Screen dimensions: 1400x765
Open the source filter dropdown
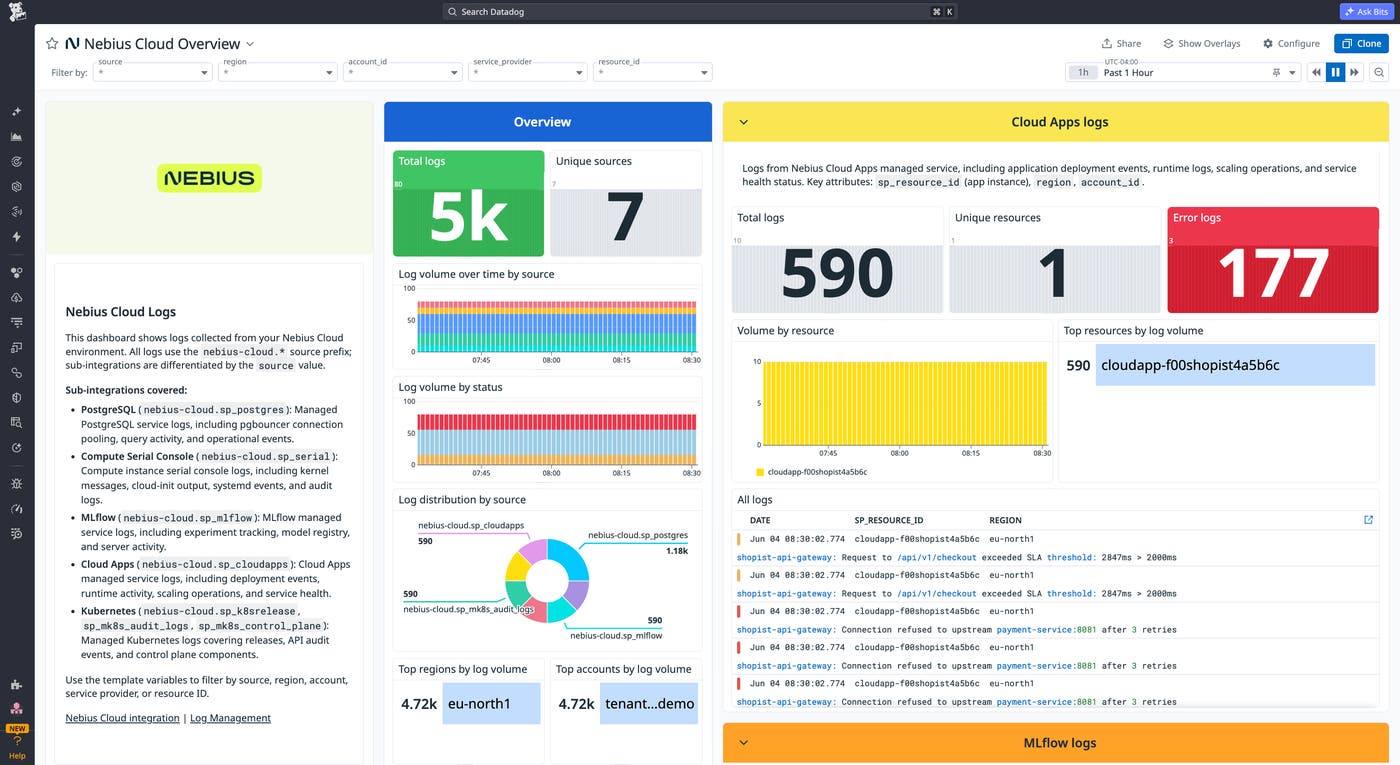(x=153, y=72)
